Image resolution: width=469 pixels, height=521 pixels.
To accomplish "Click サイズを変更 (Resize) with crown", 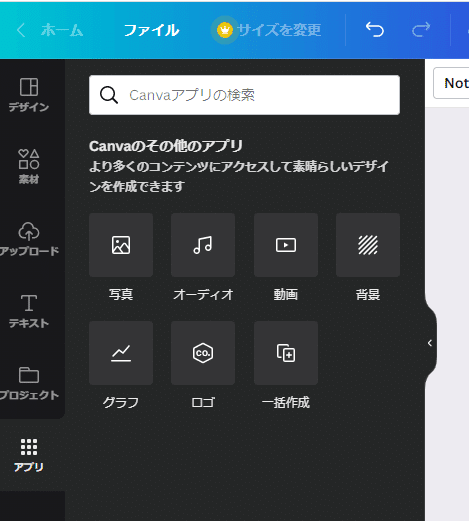I will [267, 30].
